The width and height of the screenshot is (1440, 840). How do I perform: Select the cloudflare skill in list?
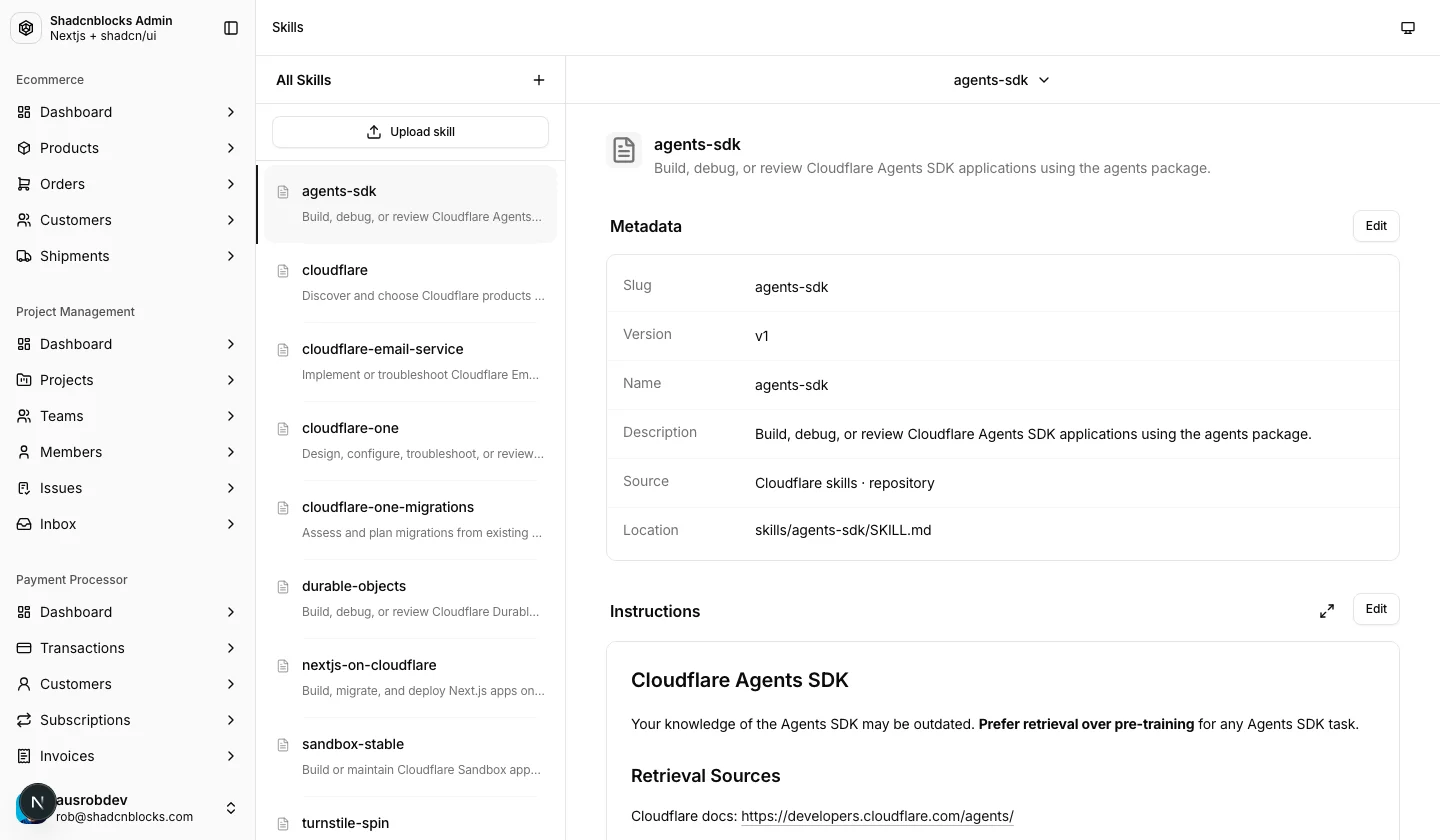[410, 283]
